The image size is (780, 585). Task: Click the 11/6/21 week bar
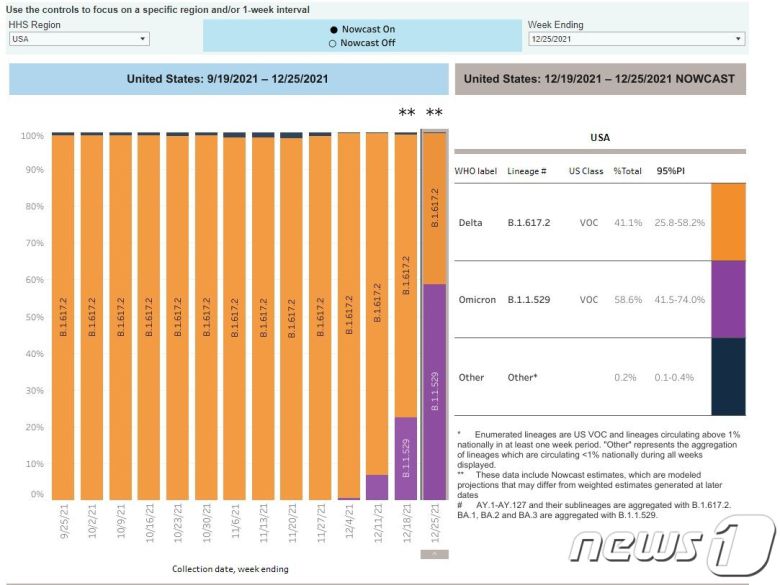pyautogui.click(x=234, y=317)
